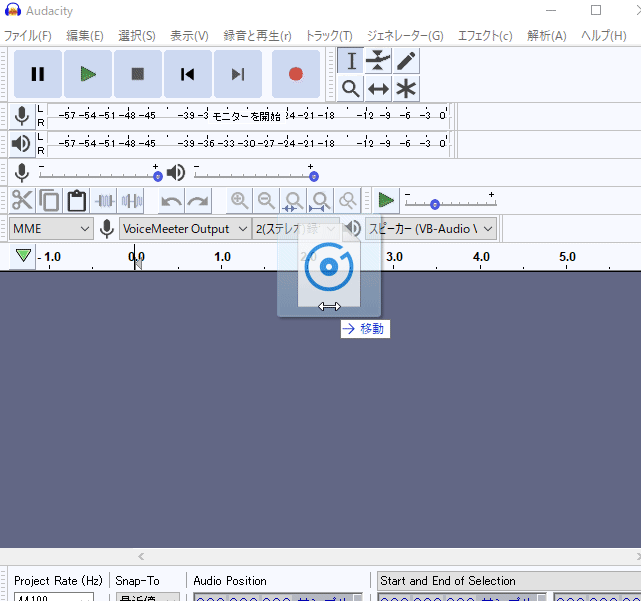Toggle the Selection I-beam tool
Viewport: 641px width, 601px height.
pos(351,61)
